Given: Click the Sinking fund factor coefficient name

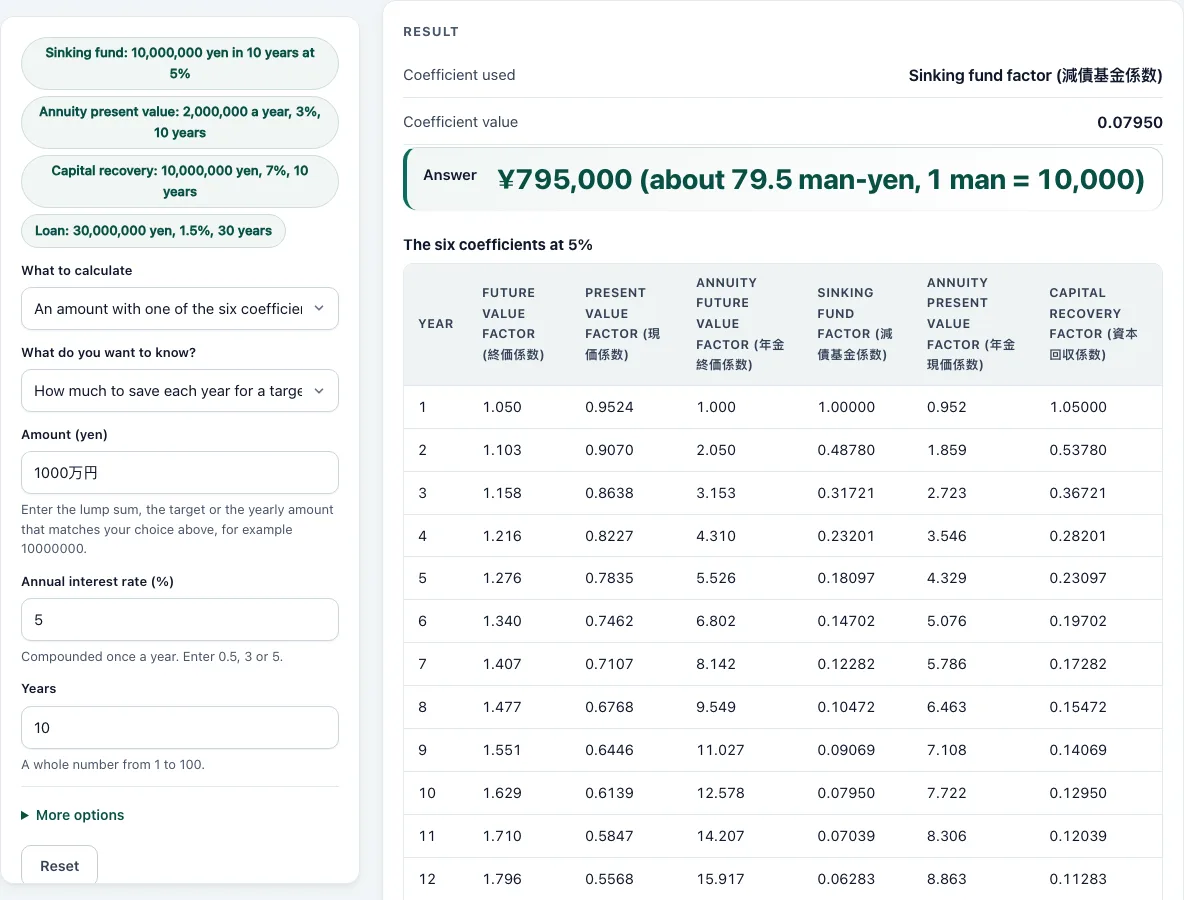Looking at the screenshot, I should click(1035, 76).
